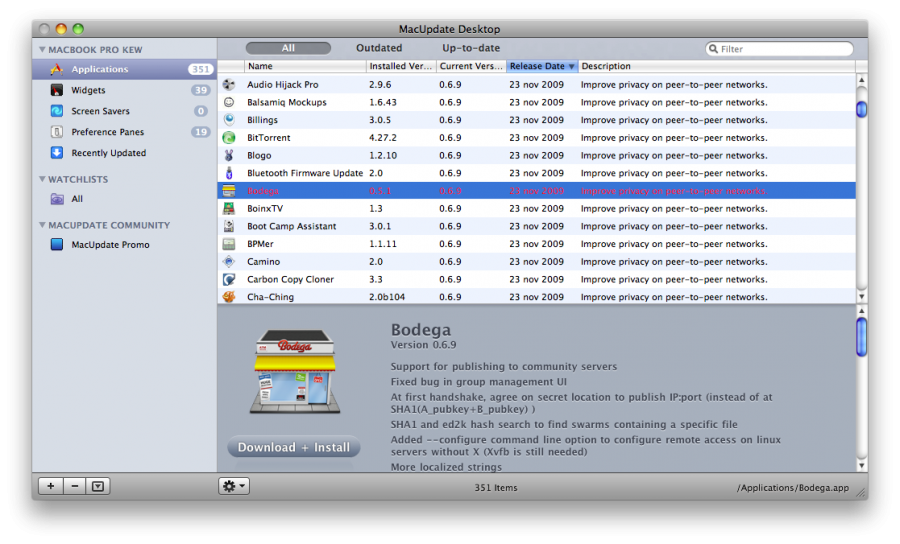The height and width of the screenshot is (544, 900).
Task: Click the Boot Camp Assistant icon
Action: click(x=229, y=226)
